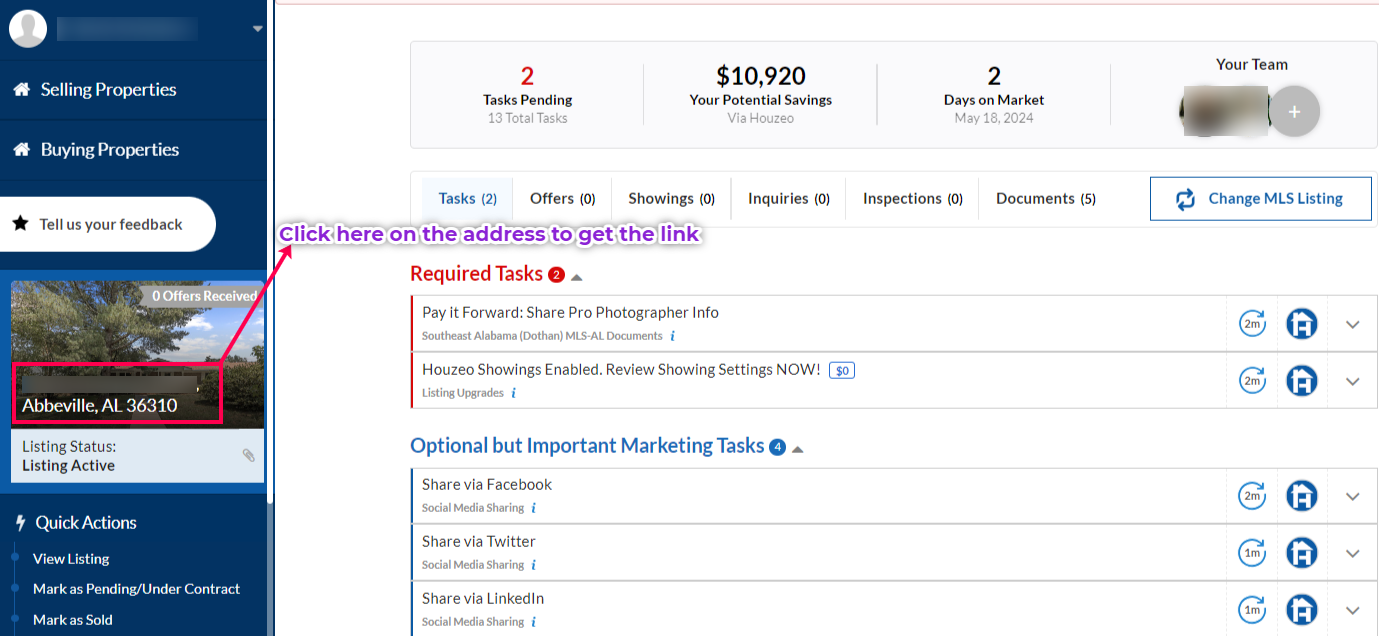Click the Abbeville, AL 36310 property address
Screen dimensions: 1379x636
point(100,405)
